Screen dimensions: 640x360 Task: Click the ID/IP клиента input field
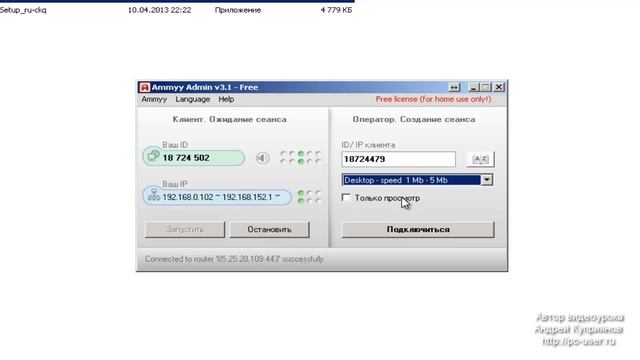coord(398,159)
